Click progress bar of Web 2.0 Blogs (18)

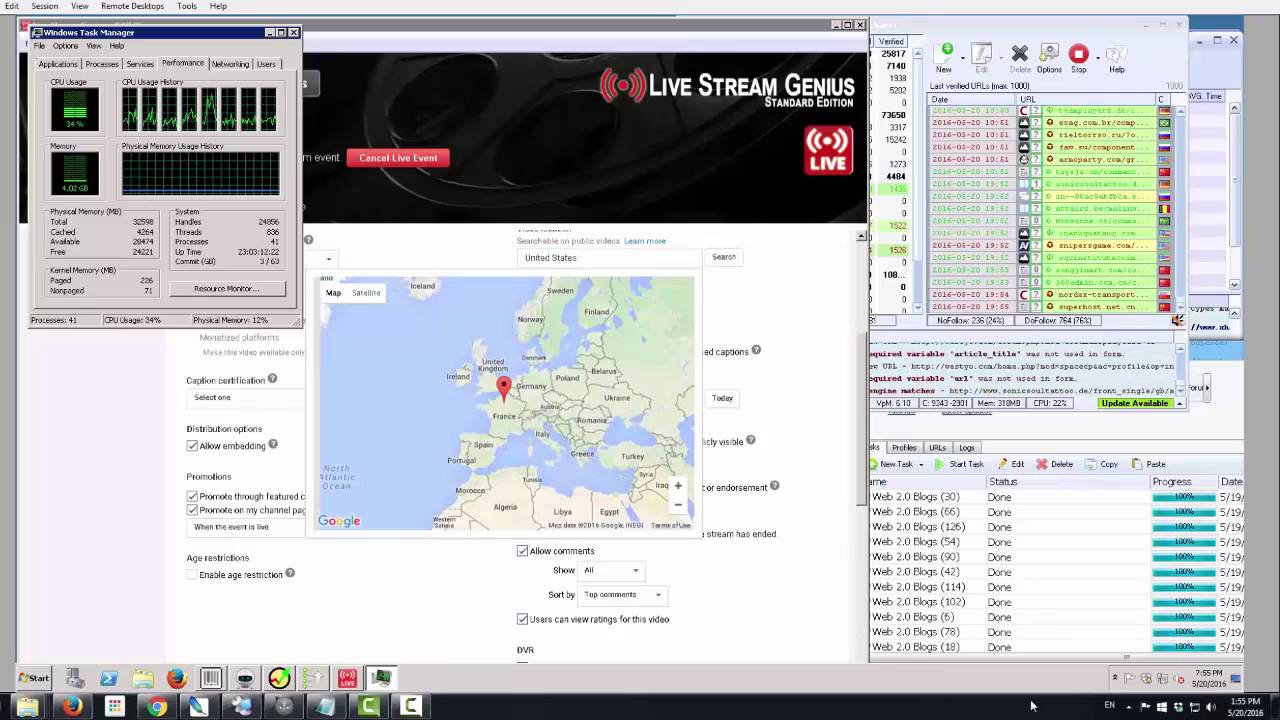(x=1184, y=647)
